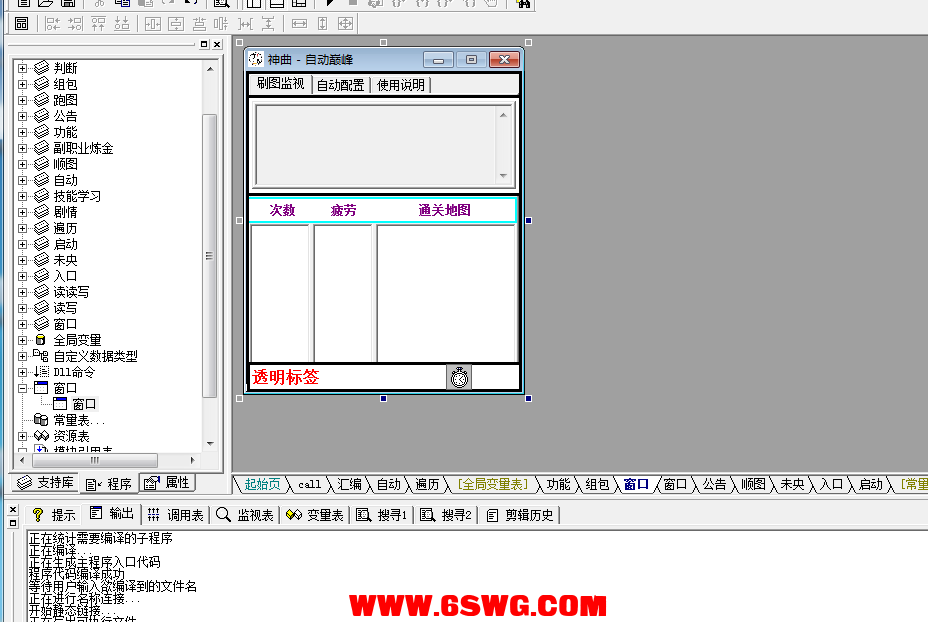The width and height of the screenshot is (928, 622).
Task: Click the binoculars search icon in toolbar
Action: (x=522, y=4)
